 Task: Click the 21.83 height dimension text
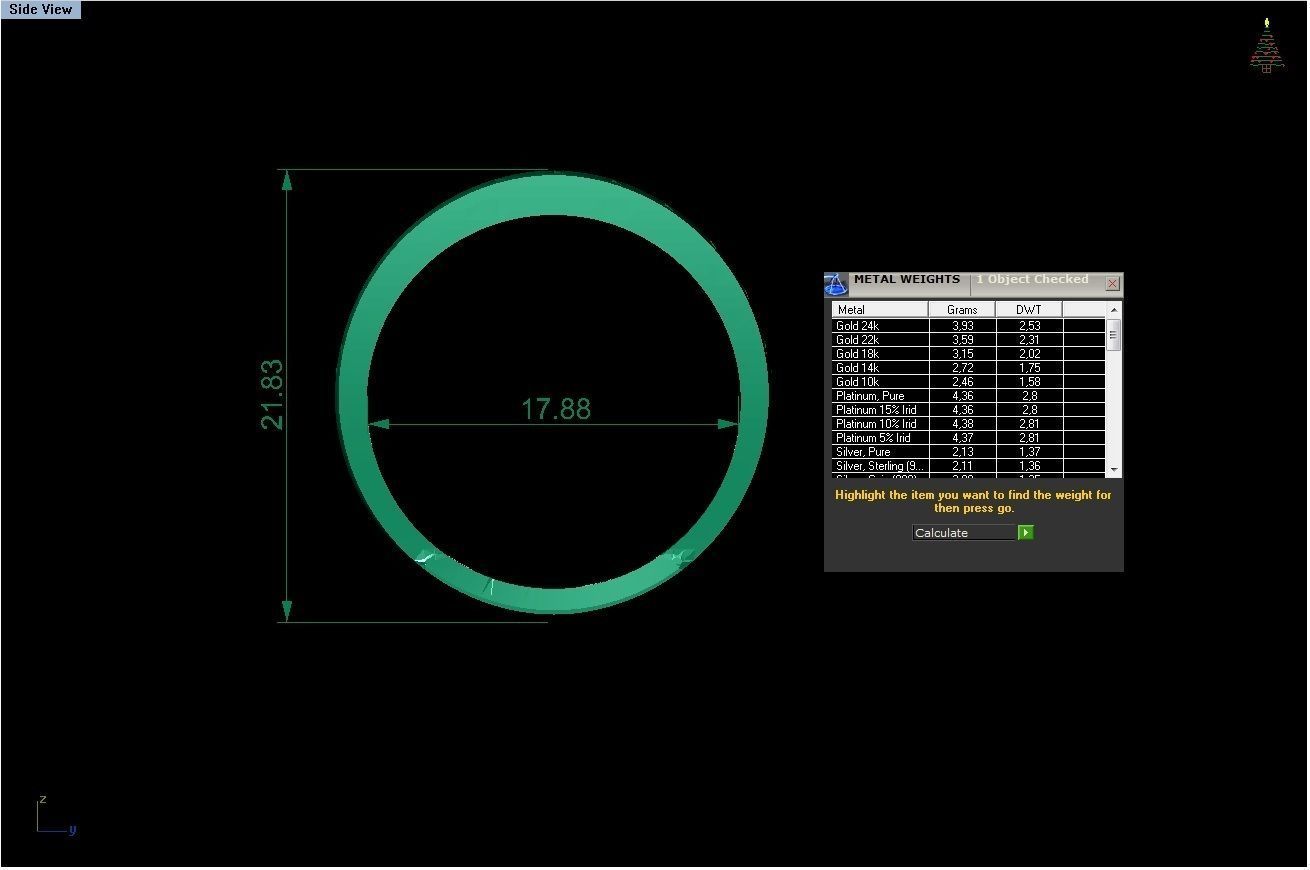pos(272,395)
